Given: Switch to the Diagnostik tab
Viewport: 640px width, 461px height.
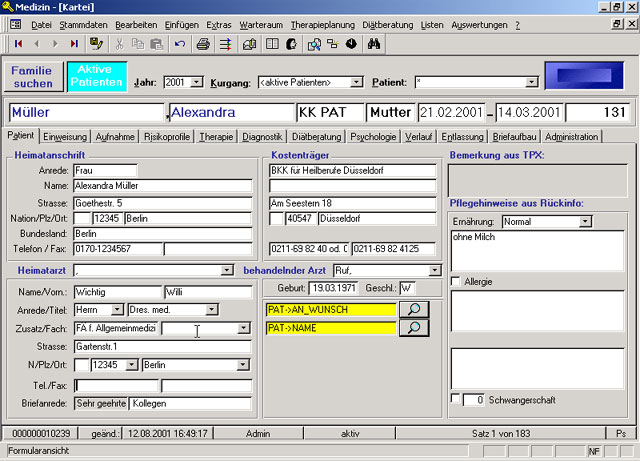Looking at the screenshot, I should (262, 137).
